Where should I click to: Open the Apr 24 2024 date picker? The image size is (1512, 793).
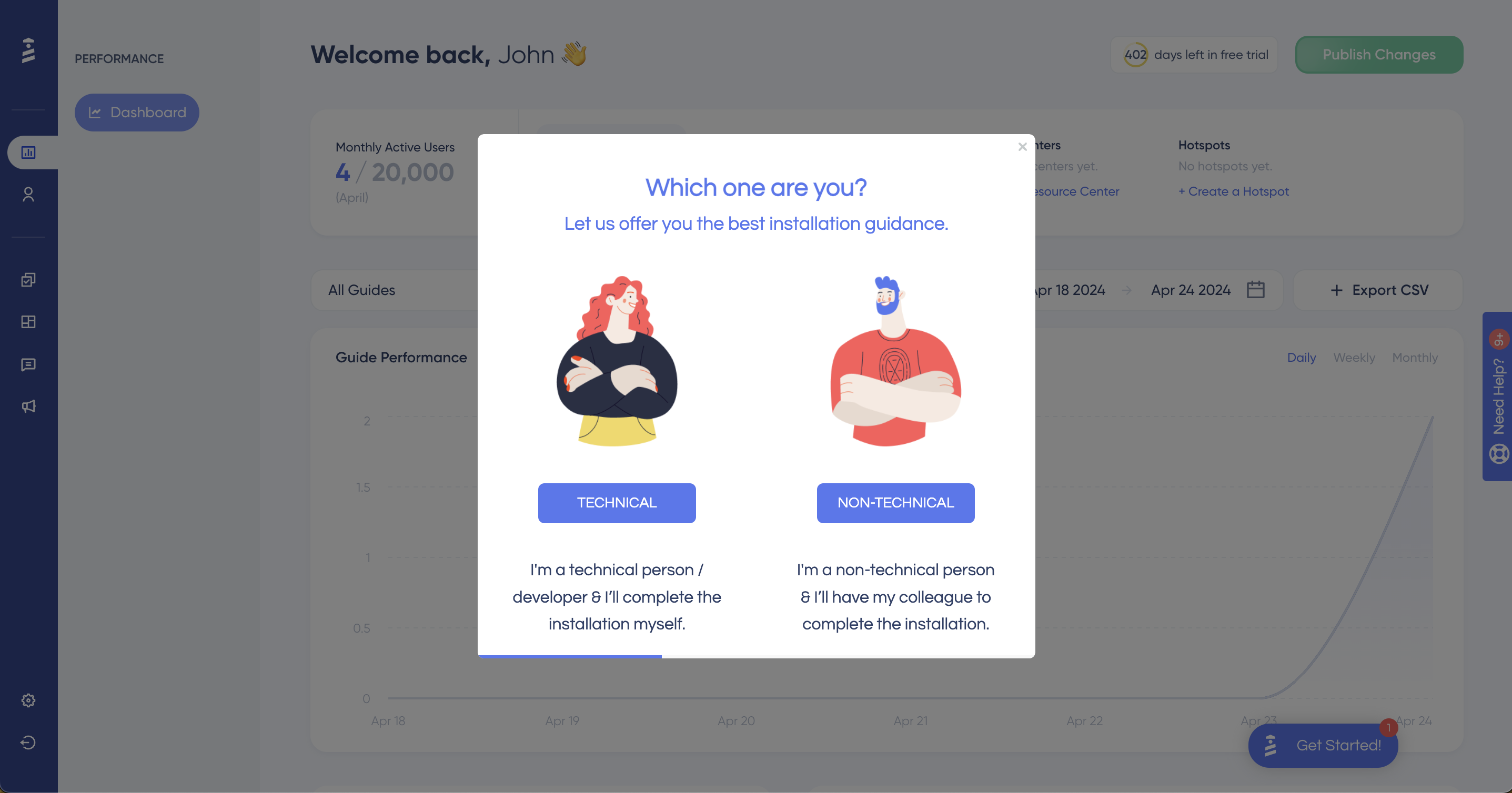click(1256, 289)
